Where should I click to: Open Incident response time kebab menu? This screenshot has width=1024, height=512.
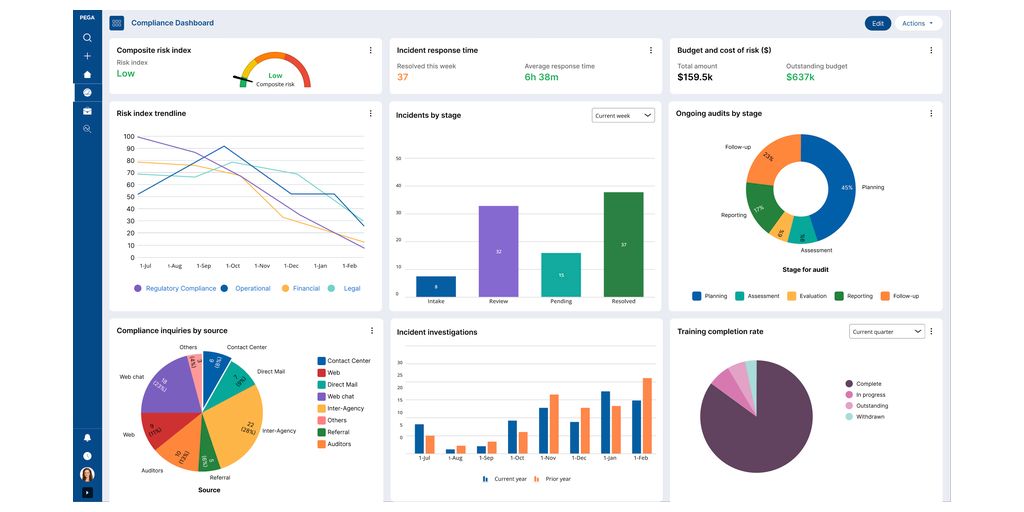point(650,50)
